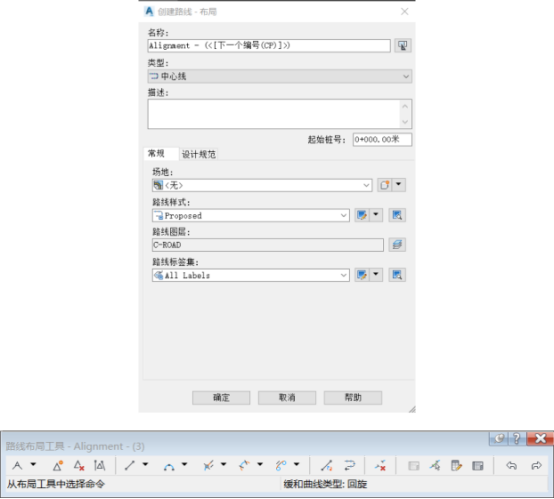Screen dimensions: 554x499
Task: Click inside the 描述 text area
Action: coord(274,114)
